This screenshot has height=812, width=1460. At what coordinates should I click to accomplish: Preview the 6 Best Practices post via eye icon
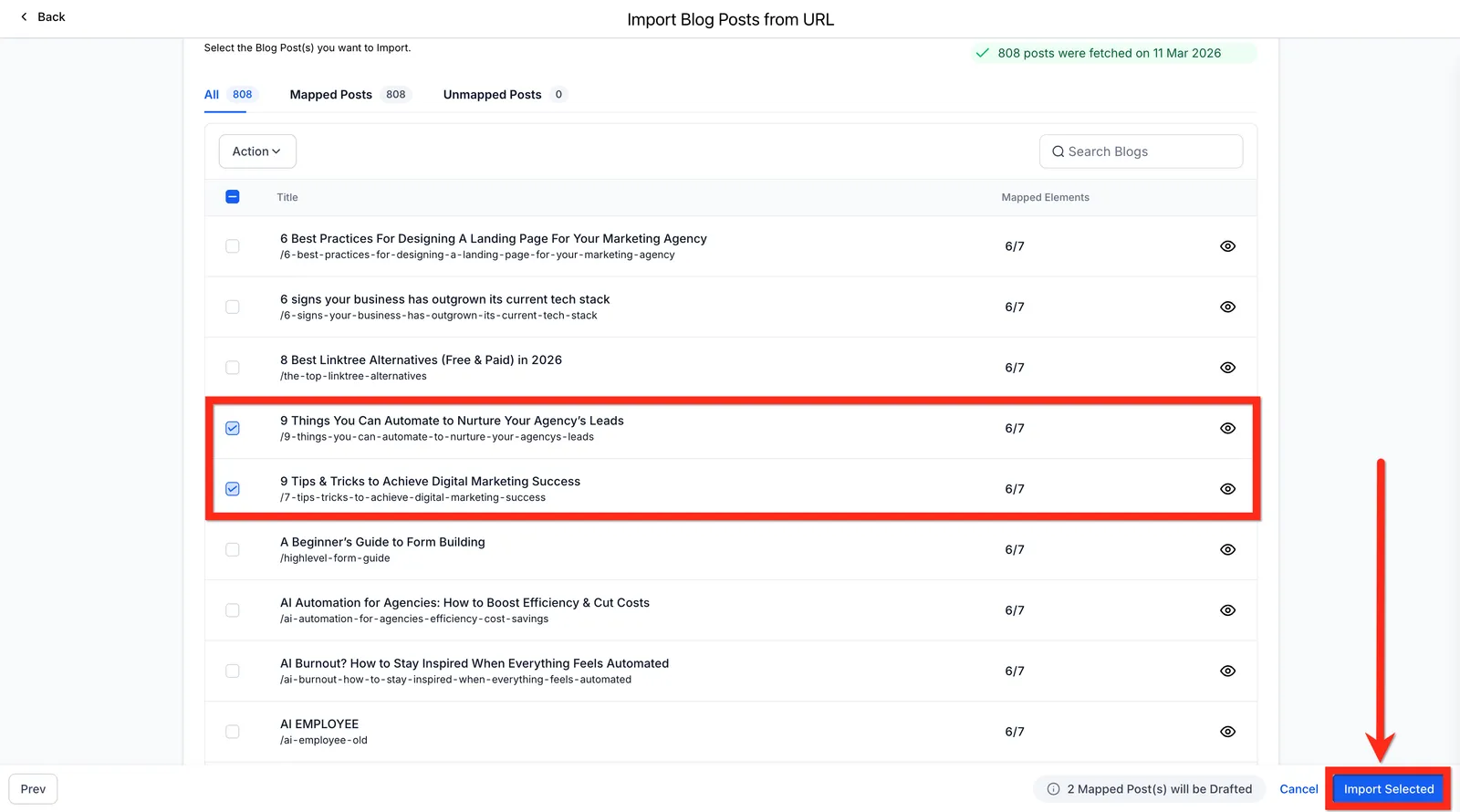coord(1227,246)
